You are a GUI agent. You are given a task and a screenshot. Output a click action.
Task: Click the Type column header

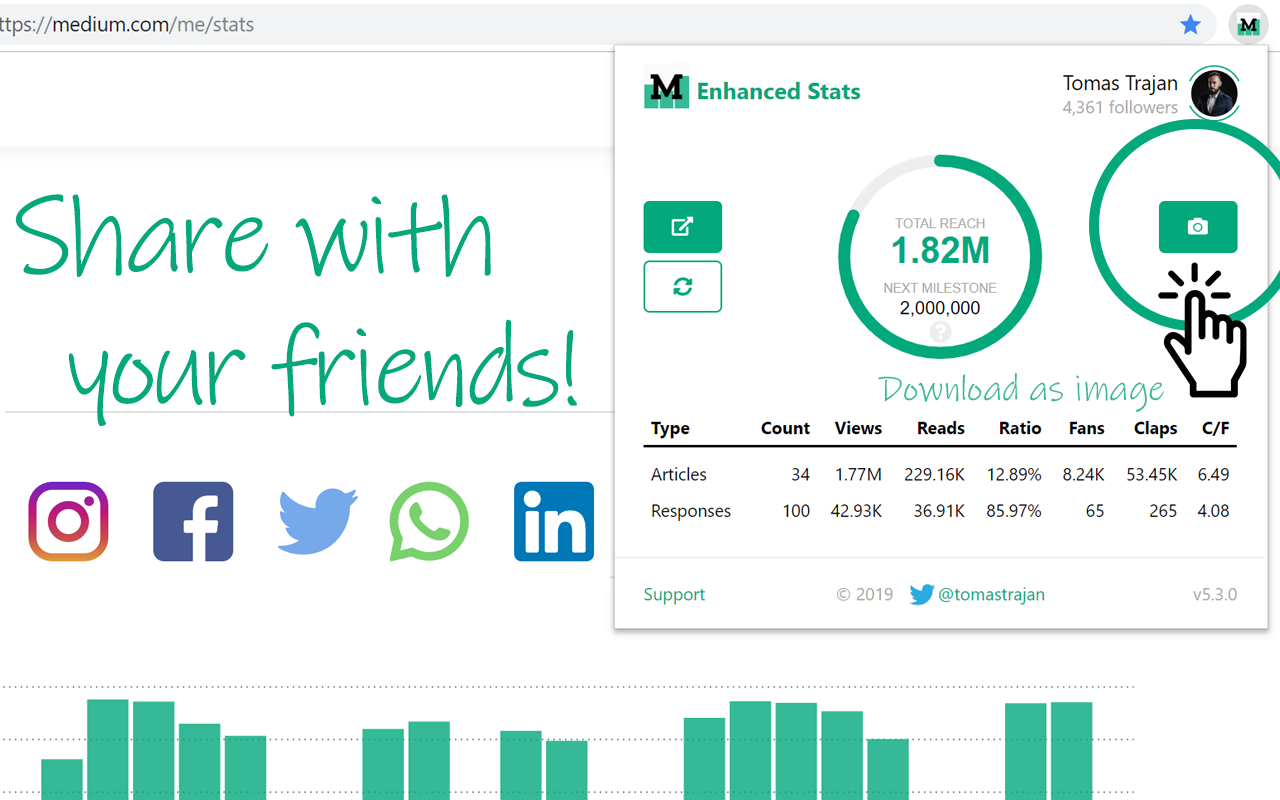(670, 428)
